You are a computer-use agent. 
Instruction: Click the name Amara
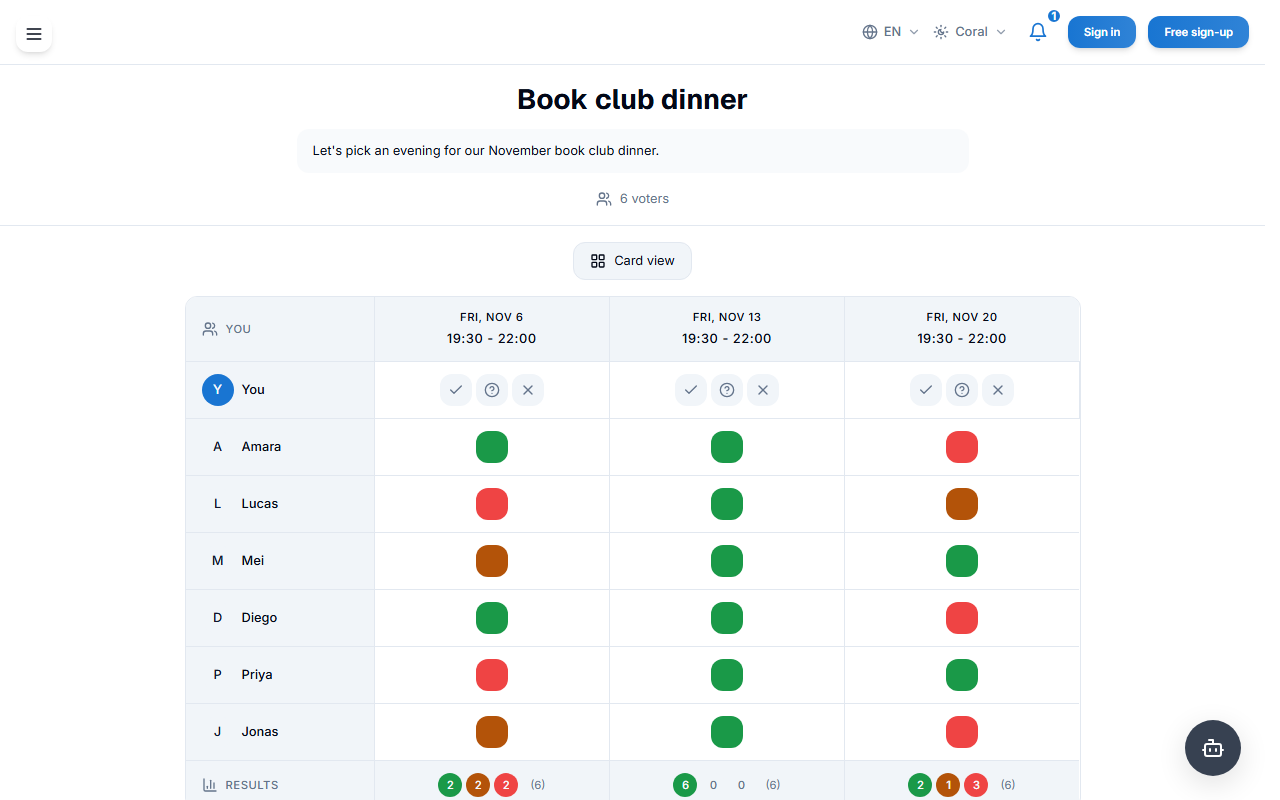pos(261,447)
